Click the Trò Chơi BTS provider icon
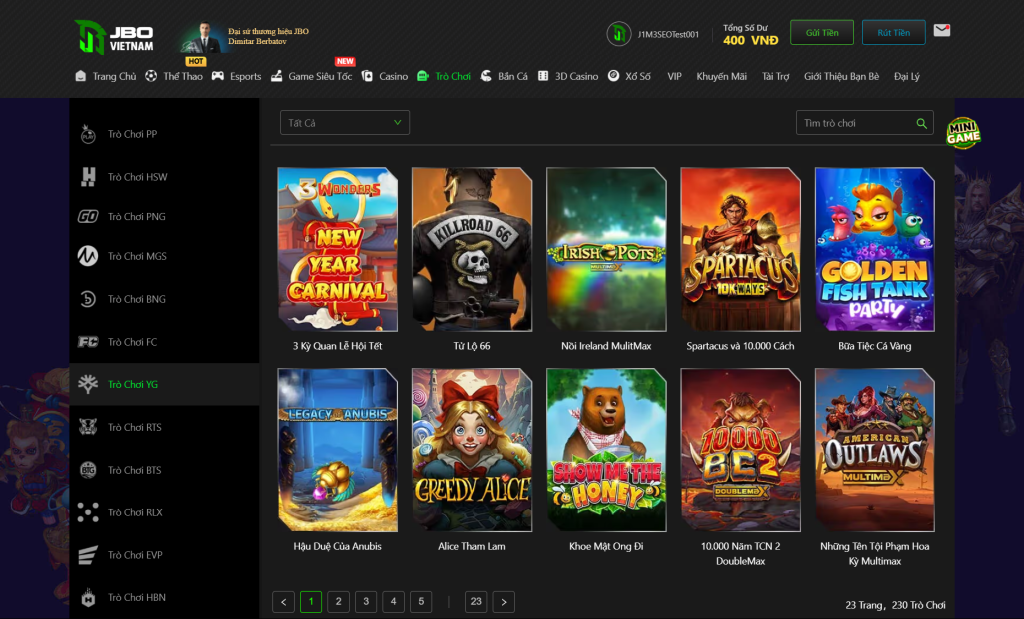Screen dimensions: 1024x619 click(x=88, y=469)
